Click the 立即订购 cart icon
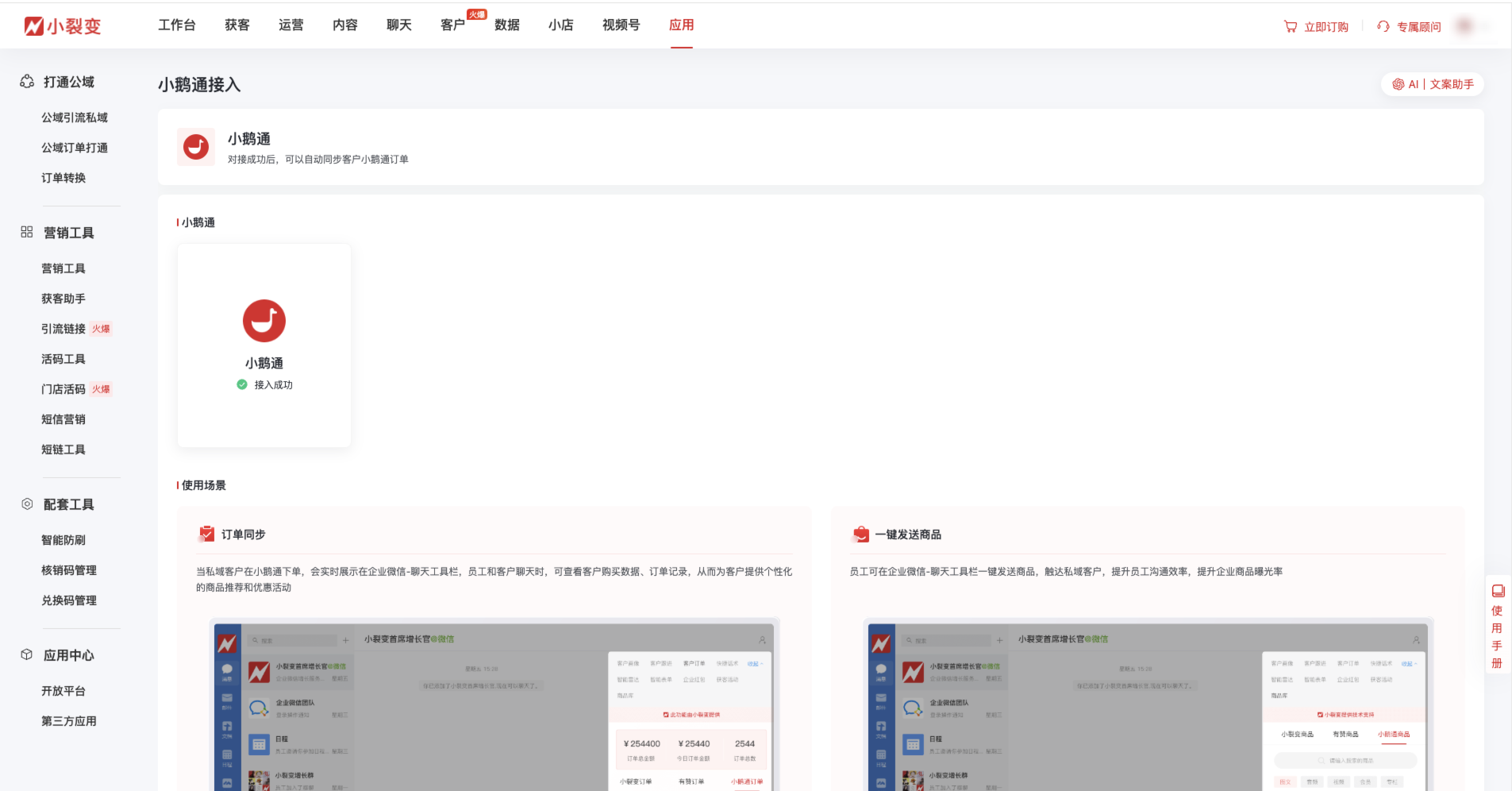The height and width of the screenshot is (791, 1512). click(x=1291, y=26)
